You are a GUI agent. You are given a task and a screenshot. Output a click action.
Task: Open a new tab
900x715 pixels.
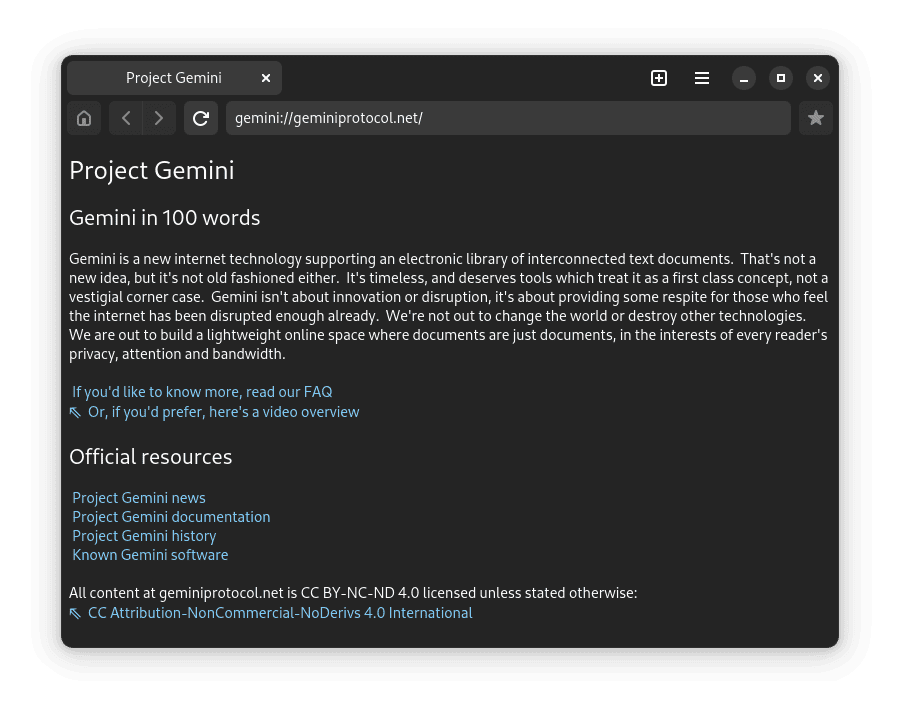tap(659, 78)
